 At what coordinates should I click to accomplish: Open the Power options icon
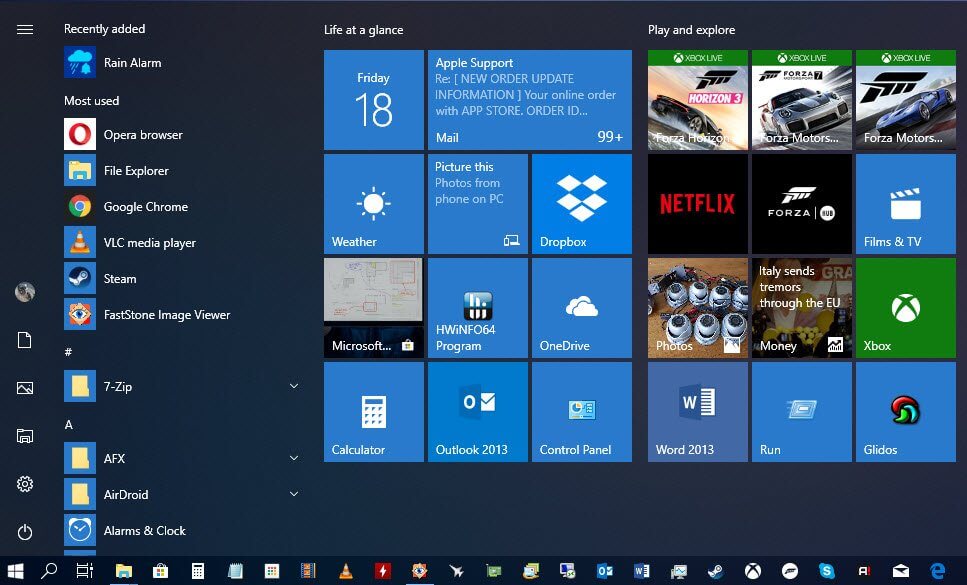25,532
